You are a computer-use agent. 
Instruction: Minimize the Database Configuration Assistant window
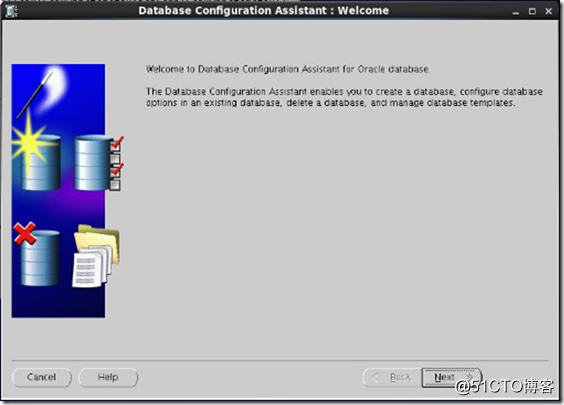(x=516, y=12)
